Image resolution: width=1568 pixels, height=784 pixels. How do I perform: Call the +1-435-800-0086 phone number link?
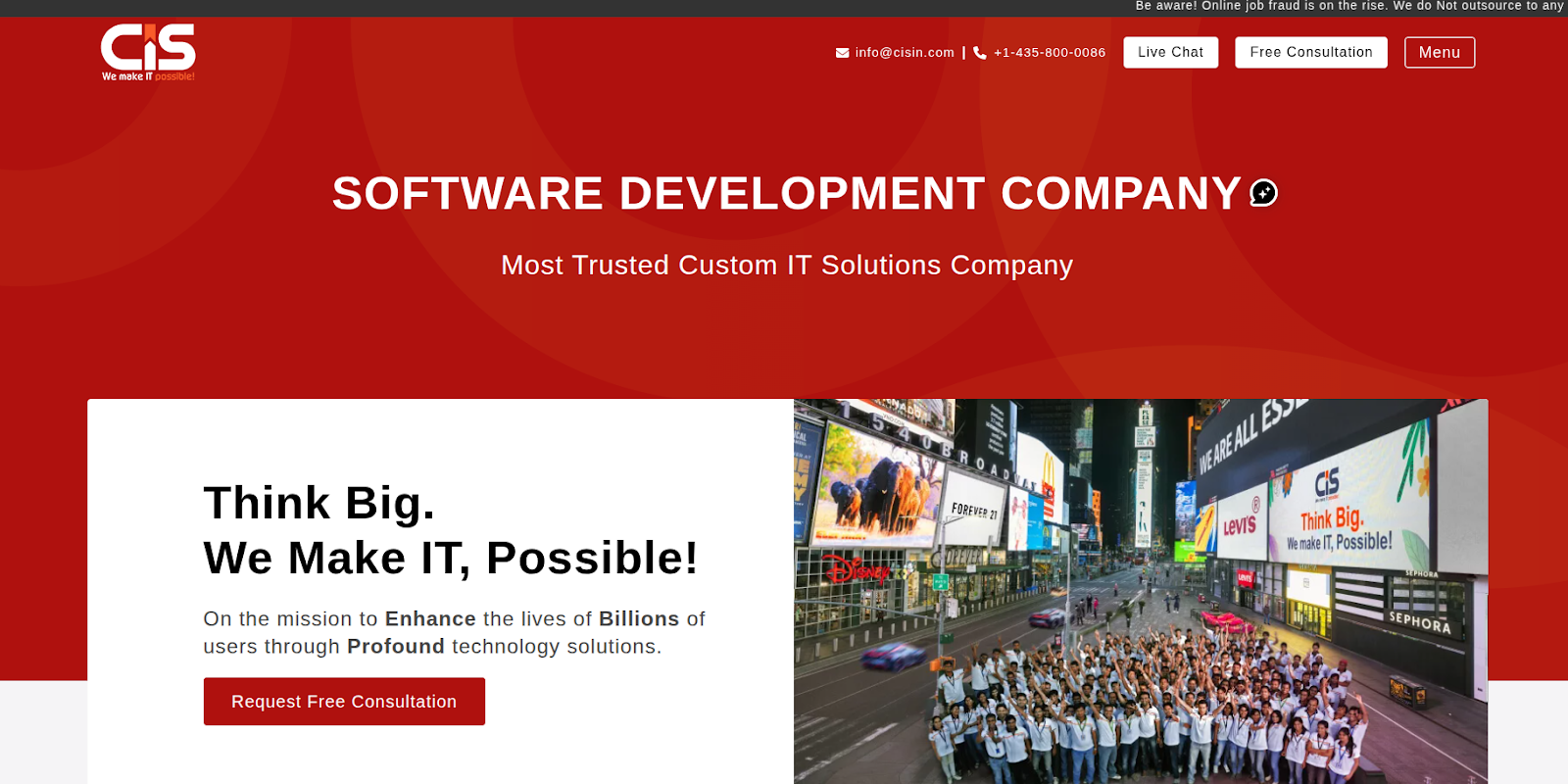[1050, 53]
